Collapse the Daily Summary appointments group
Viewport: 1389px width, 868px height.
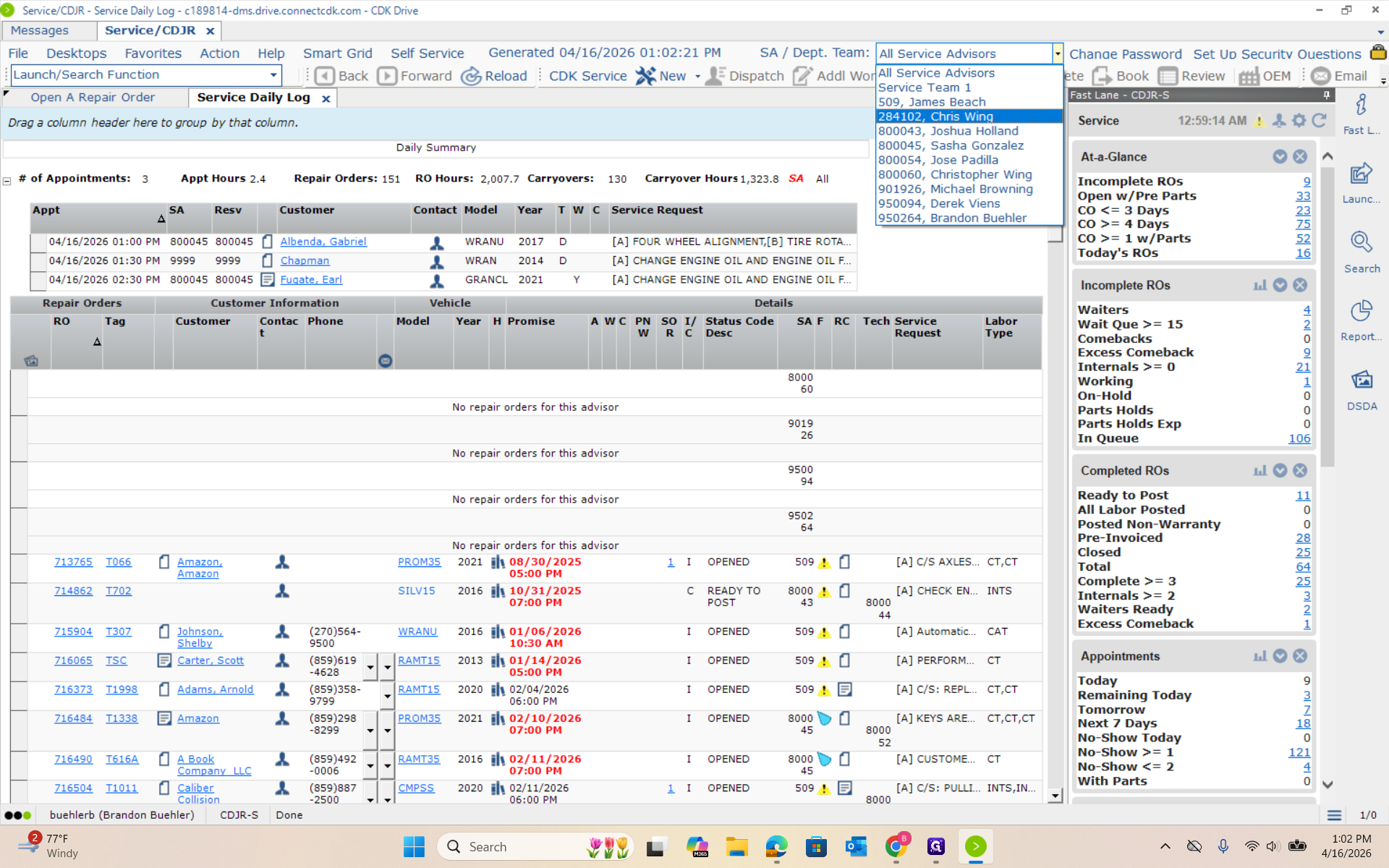pos(7,181)
